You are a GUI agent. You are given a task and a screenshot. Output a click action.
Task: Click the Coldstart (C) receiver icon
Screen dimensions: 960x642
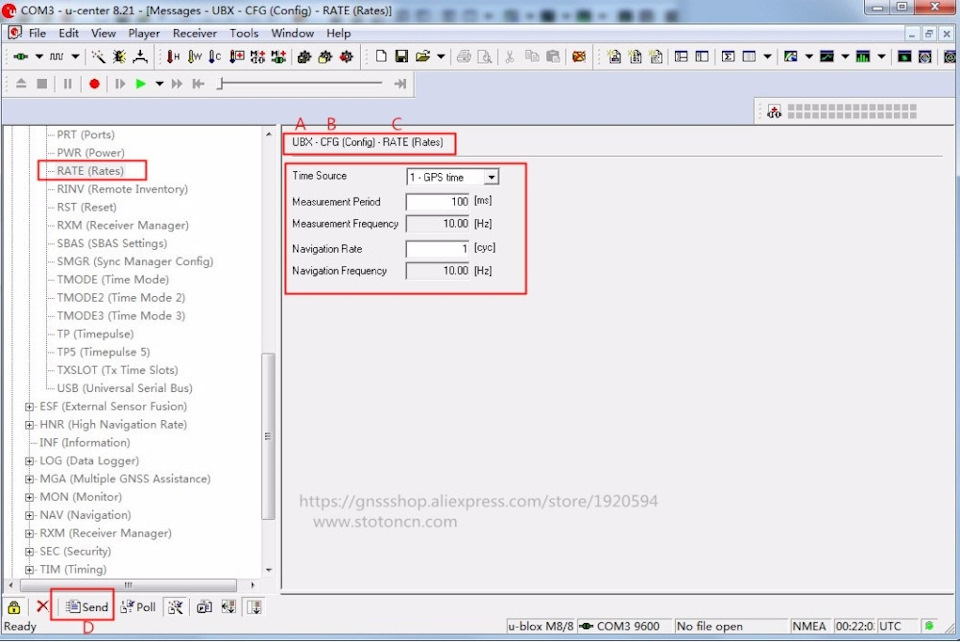click(x=215, y=57)
